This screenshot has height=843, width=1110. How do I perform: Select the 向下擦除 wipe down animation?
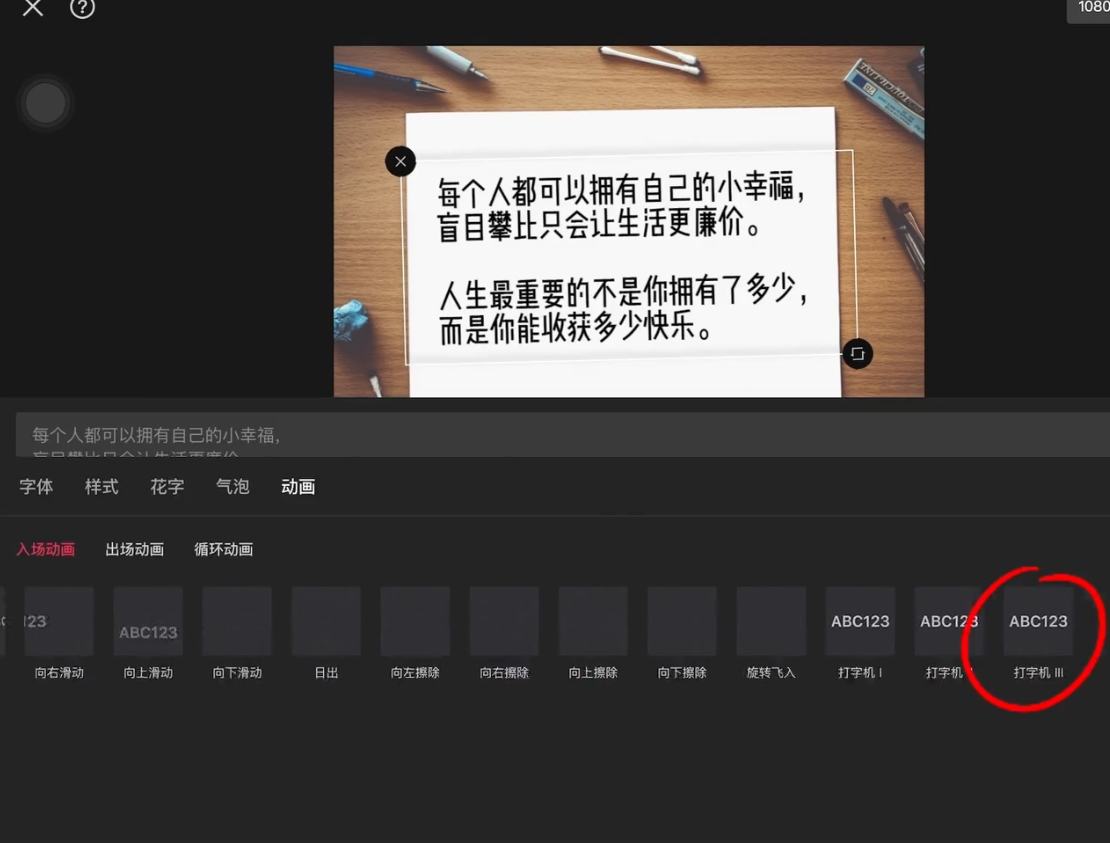pyautogui.click(x=681, y=621)
